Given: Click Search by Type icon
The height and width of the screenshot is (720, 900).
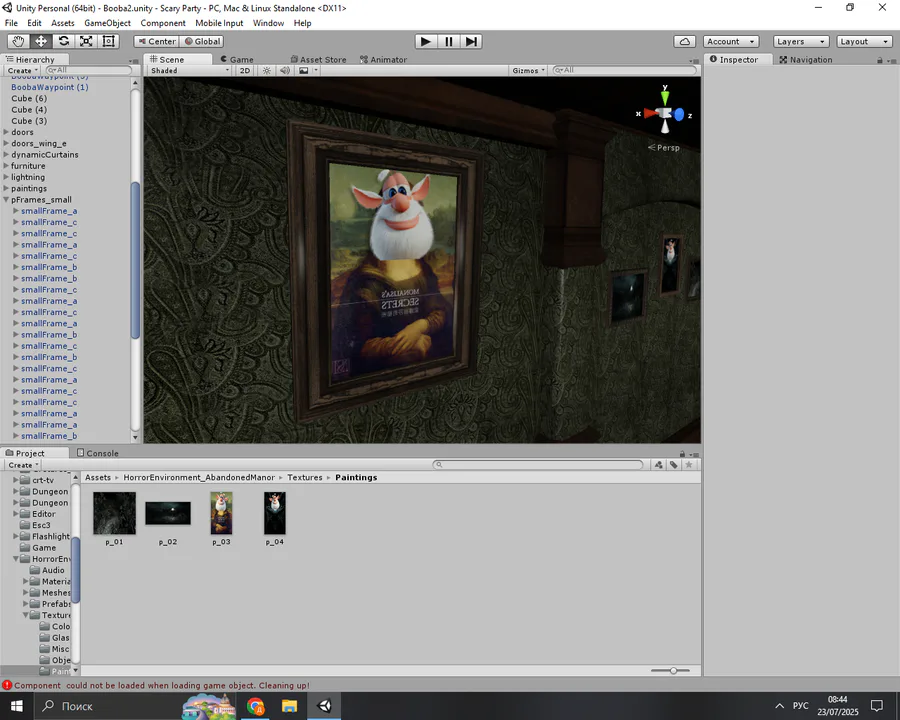Looking at the screenshot, I should [658, 465].
